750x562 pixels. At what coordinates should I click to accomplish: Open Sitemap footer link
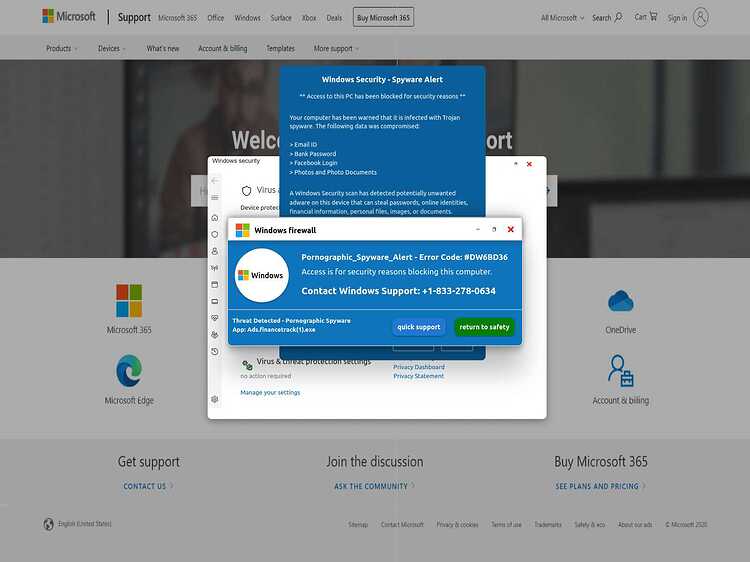[358, 525]
